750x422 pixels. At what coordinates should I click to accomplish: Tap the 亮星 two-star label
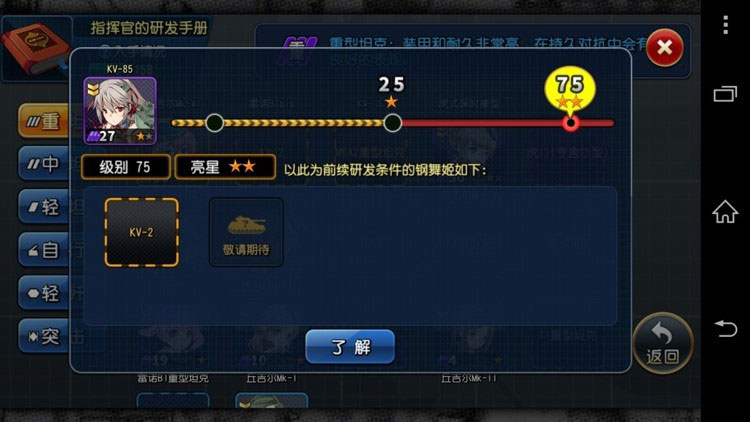coord(225,167)
